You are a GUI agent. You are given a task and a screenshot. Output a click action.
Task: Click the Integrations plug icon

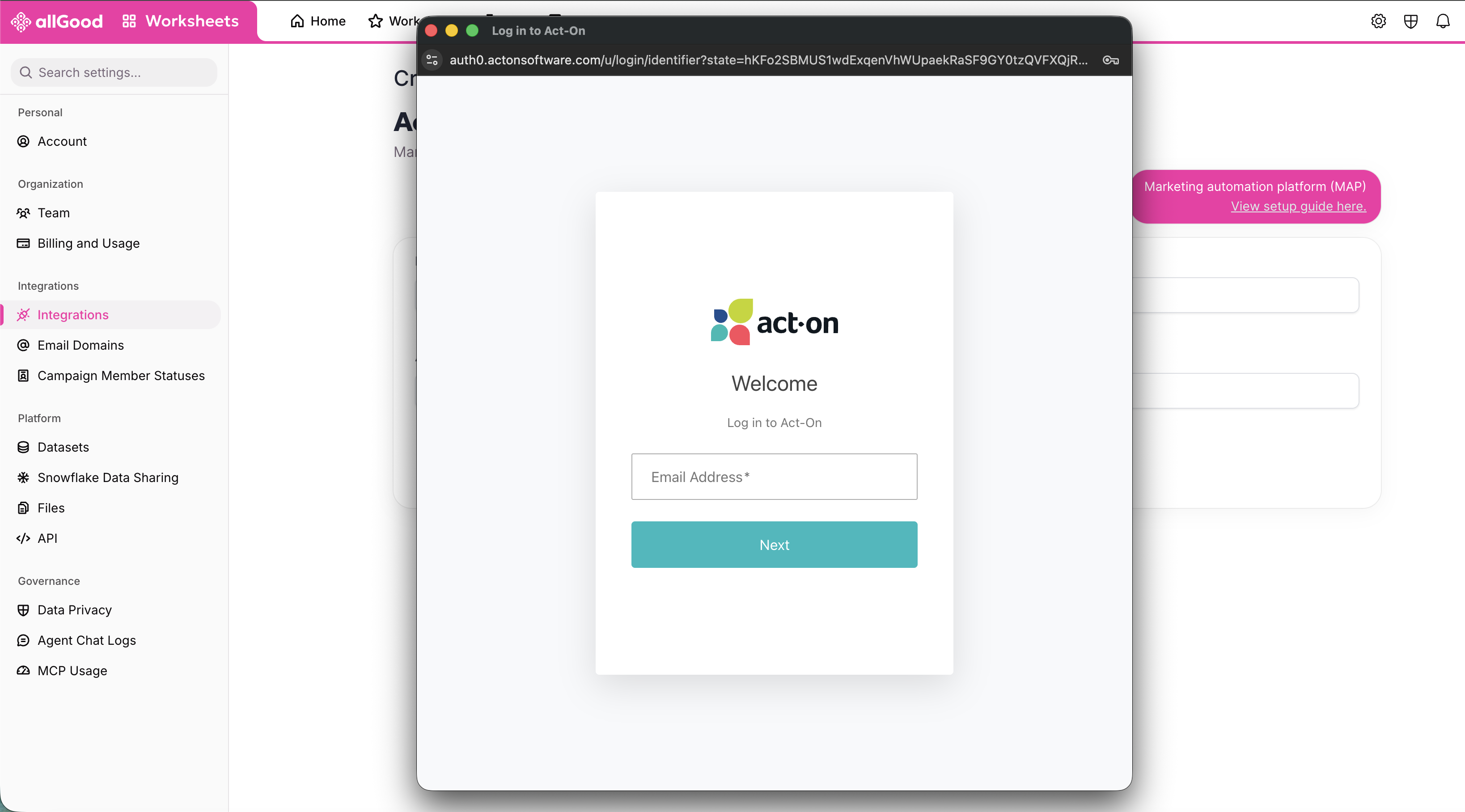(x=23, y=315)
